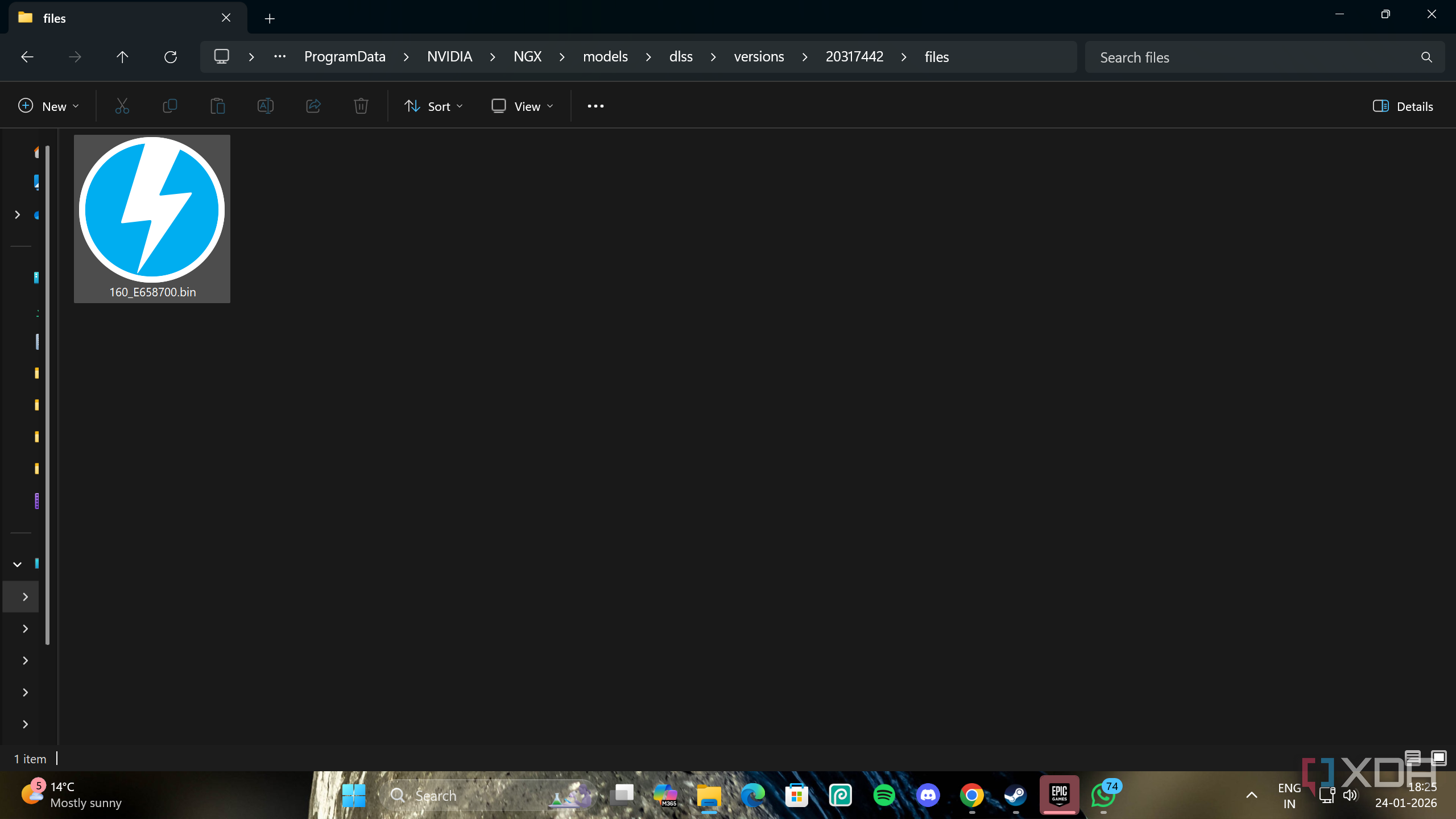Switch to large thumbnails view in status bar
This screenshot has height=819, width=1456.
pos(1439,758)
